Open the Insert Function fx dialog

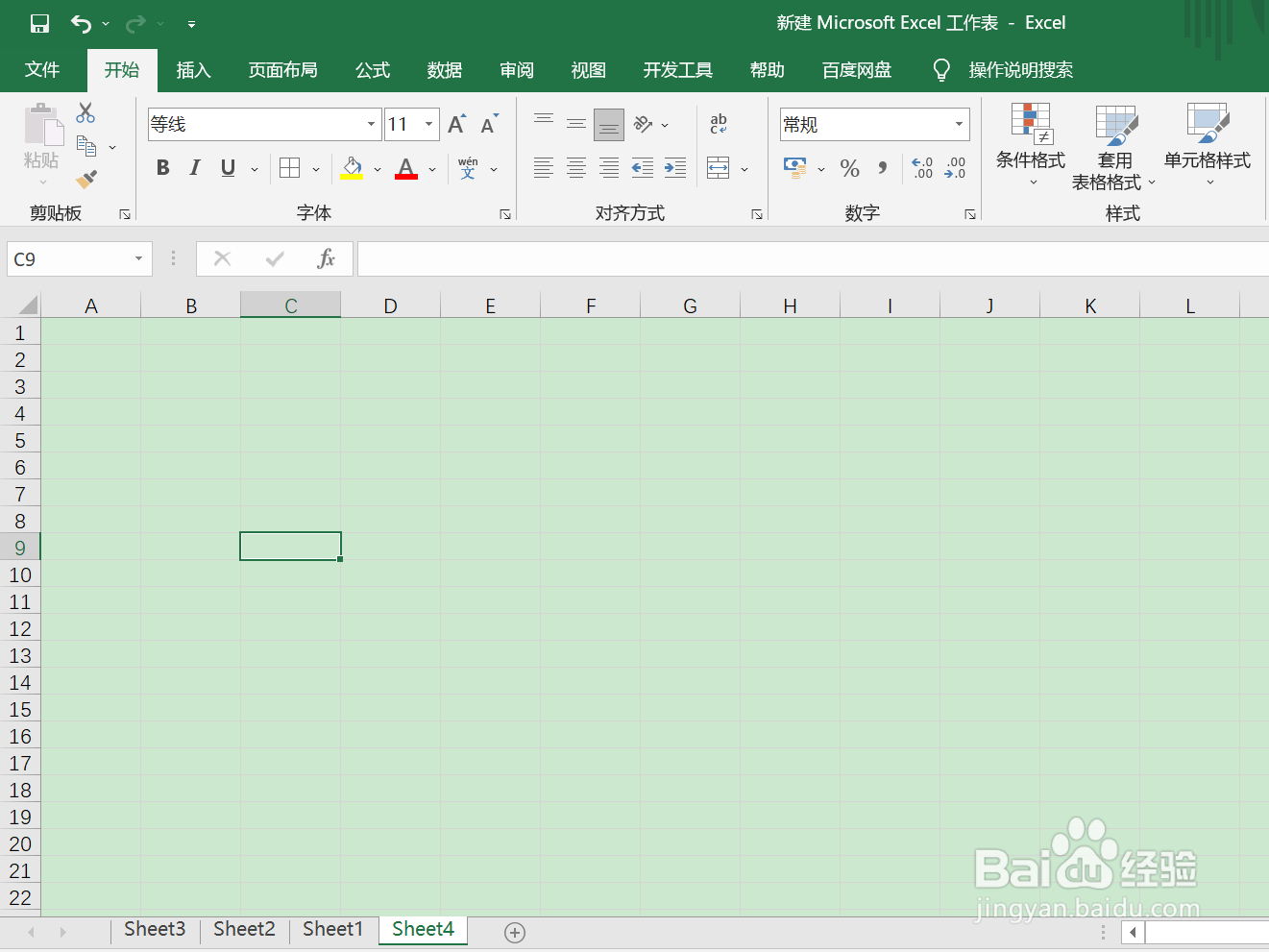[x=327, y=258]
